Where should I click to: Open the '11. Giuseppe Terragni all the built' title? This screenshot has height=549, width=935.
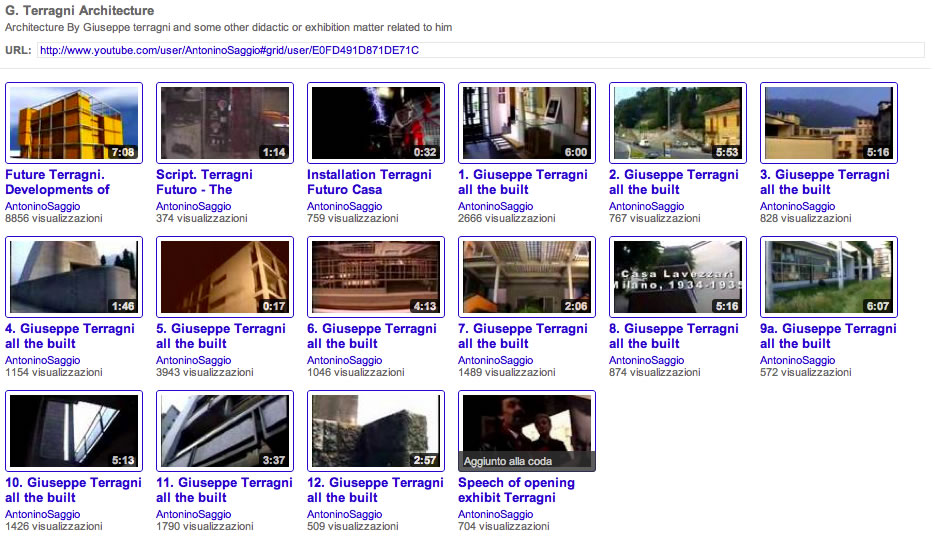point(224,490)
